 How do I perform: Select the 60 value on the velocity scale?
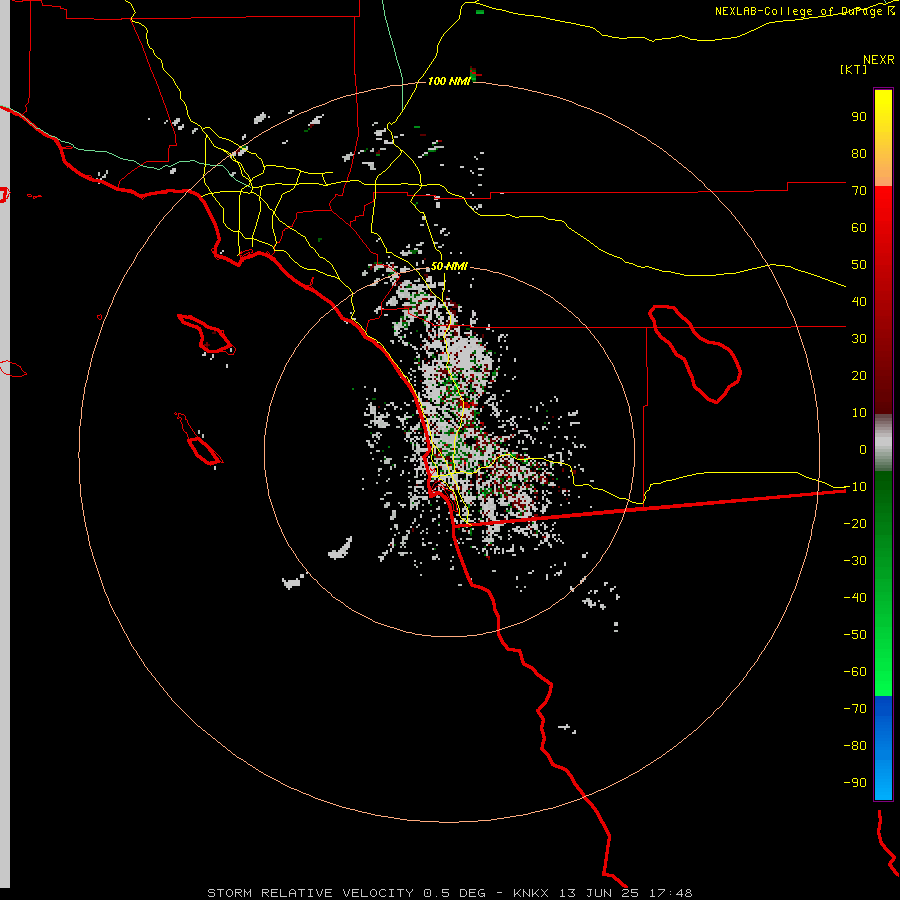point(859,227)
